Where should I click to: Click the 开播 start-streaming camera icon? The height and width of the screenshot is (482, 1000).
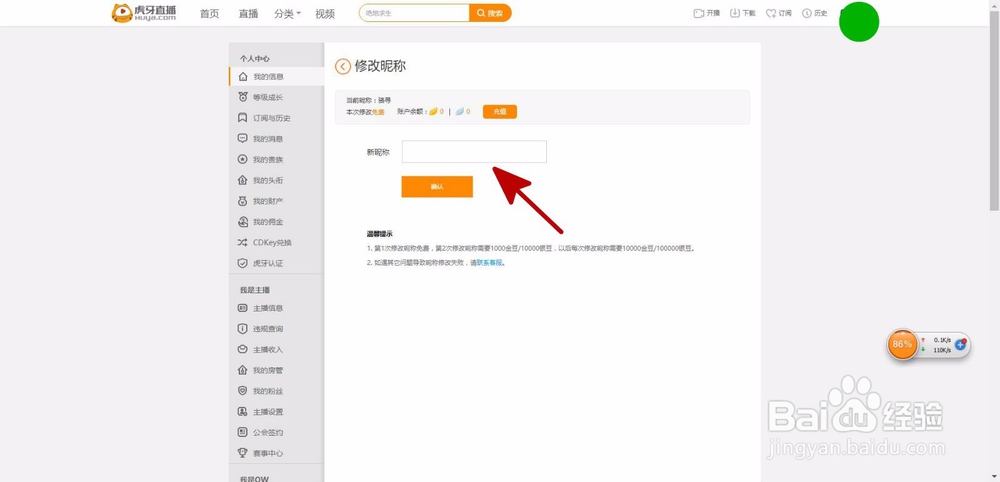coord(698,13)
